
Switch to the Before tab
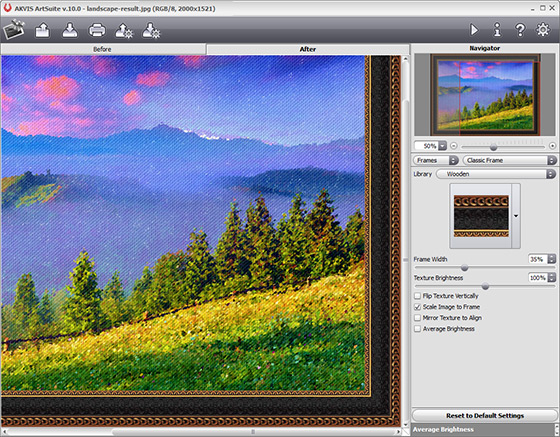102,49
